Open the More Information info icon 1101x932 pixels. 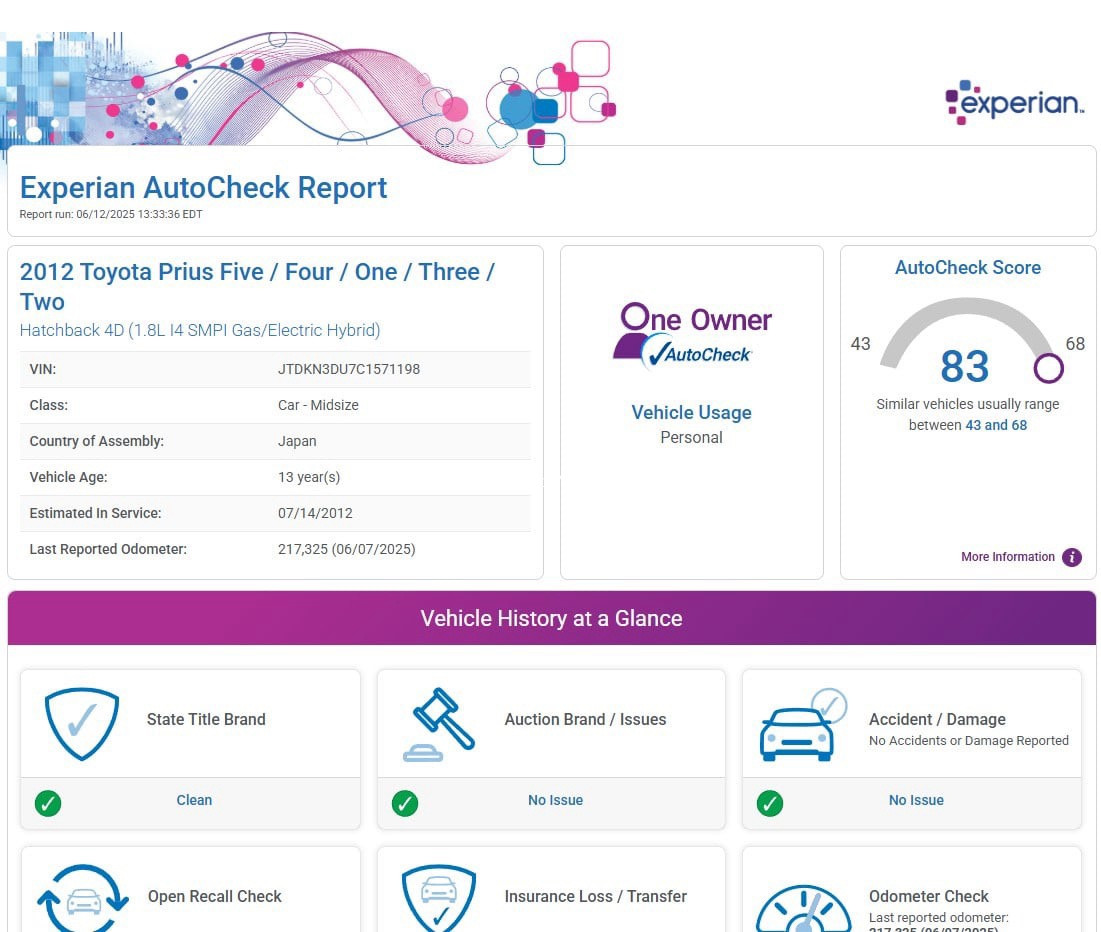pyautogui.click(x=1072, y=557)
